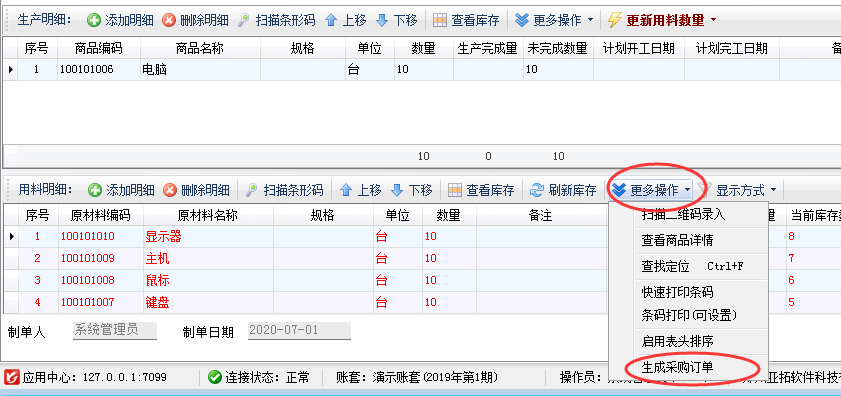Click 快速打印条码 menu item
The image size is (841, 396).
[x=677, y=292]
